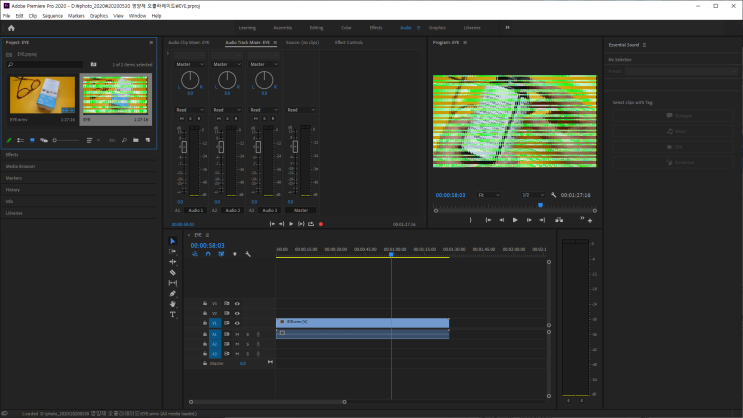Open Audio 1 automation Read dropdown

click(x=190, y=110)
